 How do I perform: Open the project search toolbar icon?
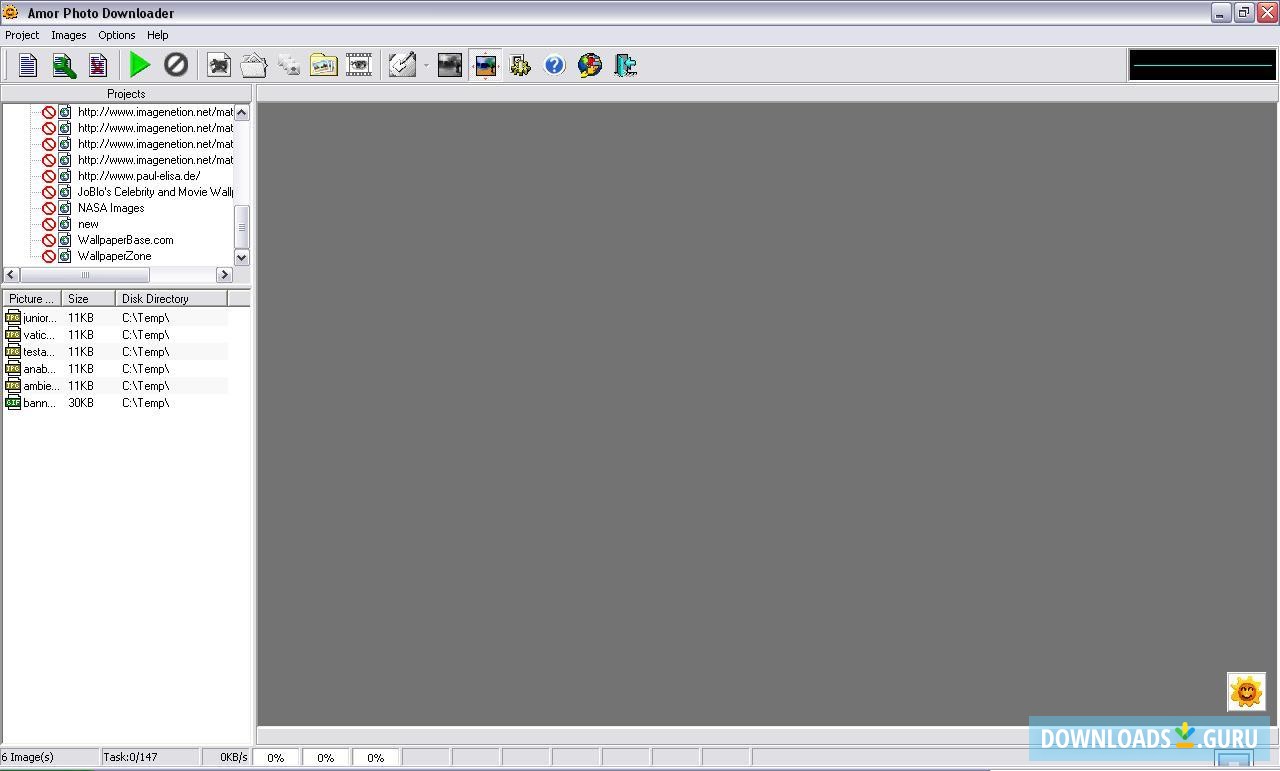[x=62, y=64]
